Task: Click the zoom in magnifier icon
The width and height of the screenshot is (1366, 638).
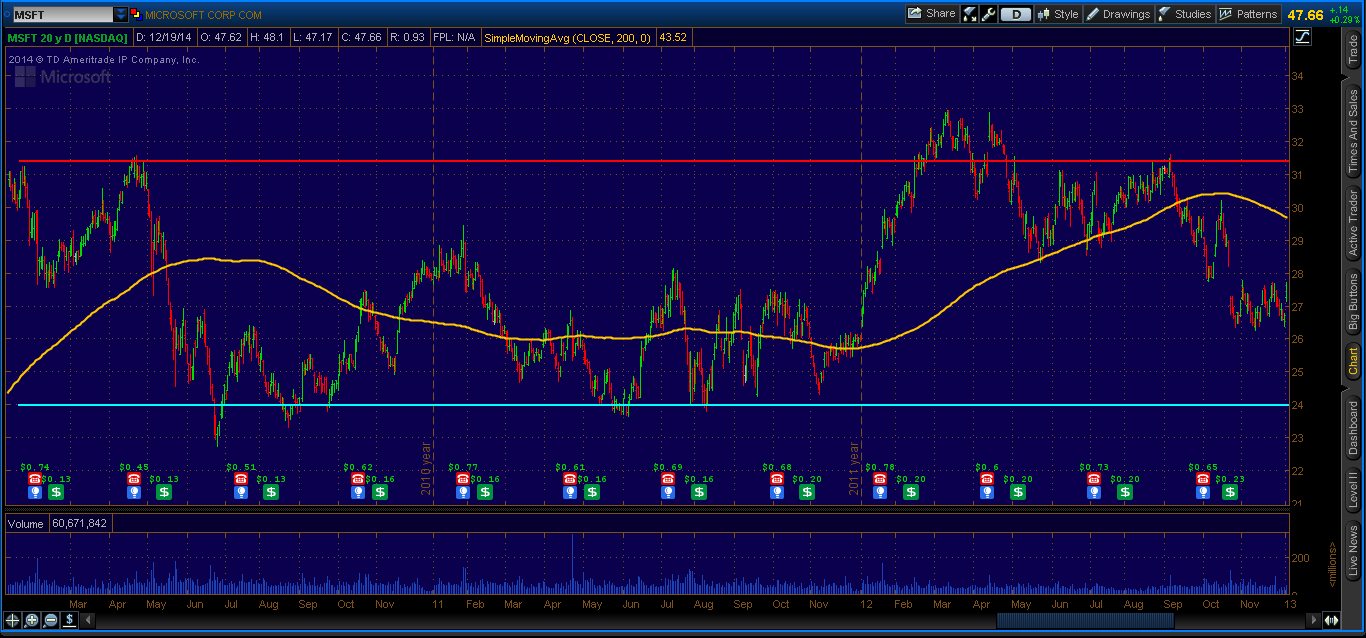Action: click(x=32, y=619)
